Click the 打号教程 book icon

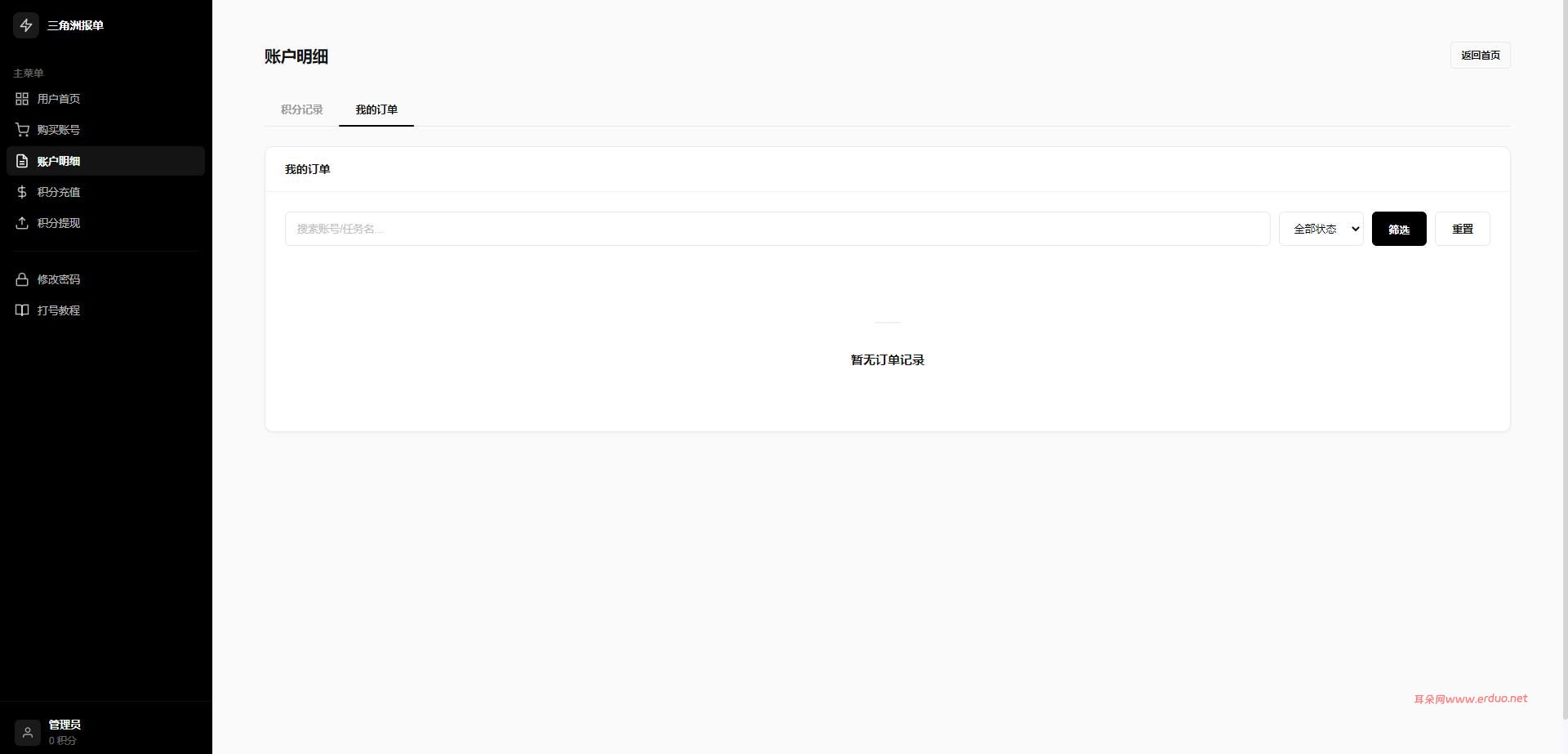[x=22, y=310]
